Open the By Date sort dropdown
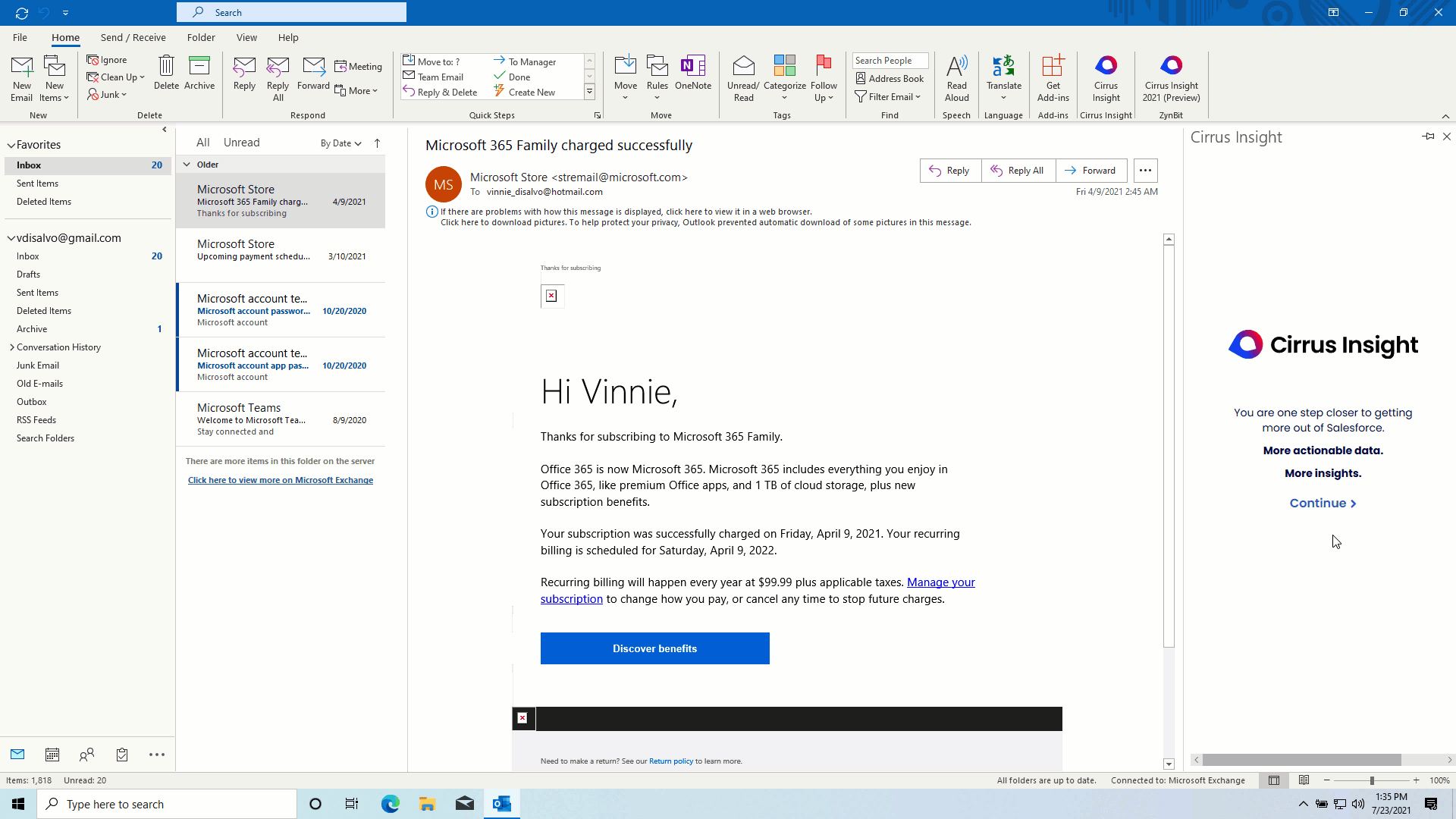The width and height of the screenshot is (1456, 819). click(x=340, y=143)
